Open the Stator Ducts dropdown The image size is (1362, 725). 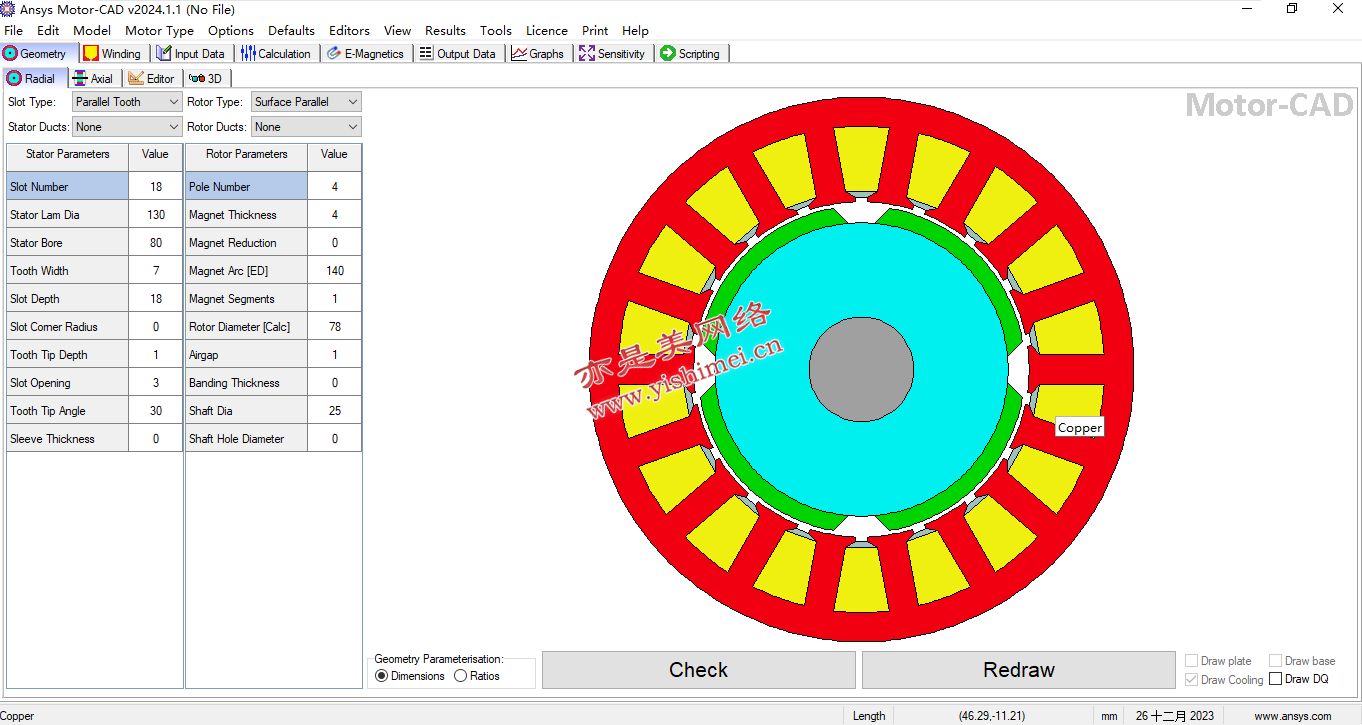click(x=127, y=127)
